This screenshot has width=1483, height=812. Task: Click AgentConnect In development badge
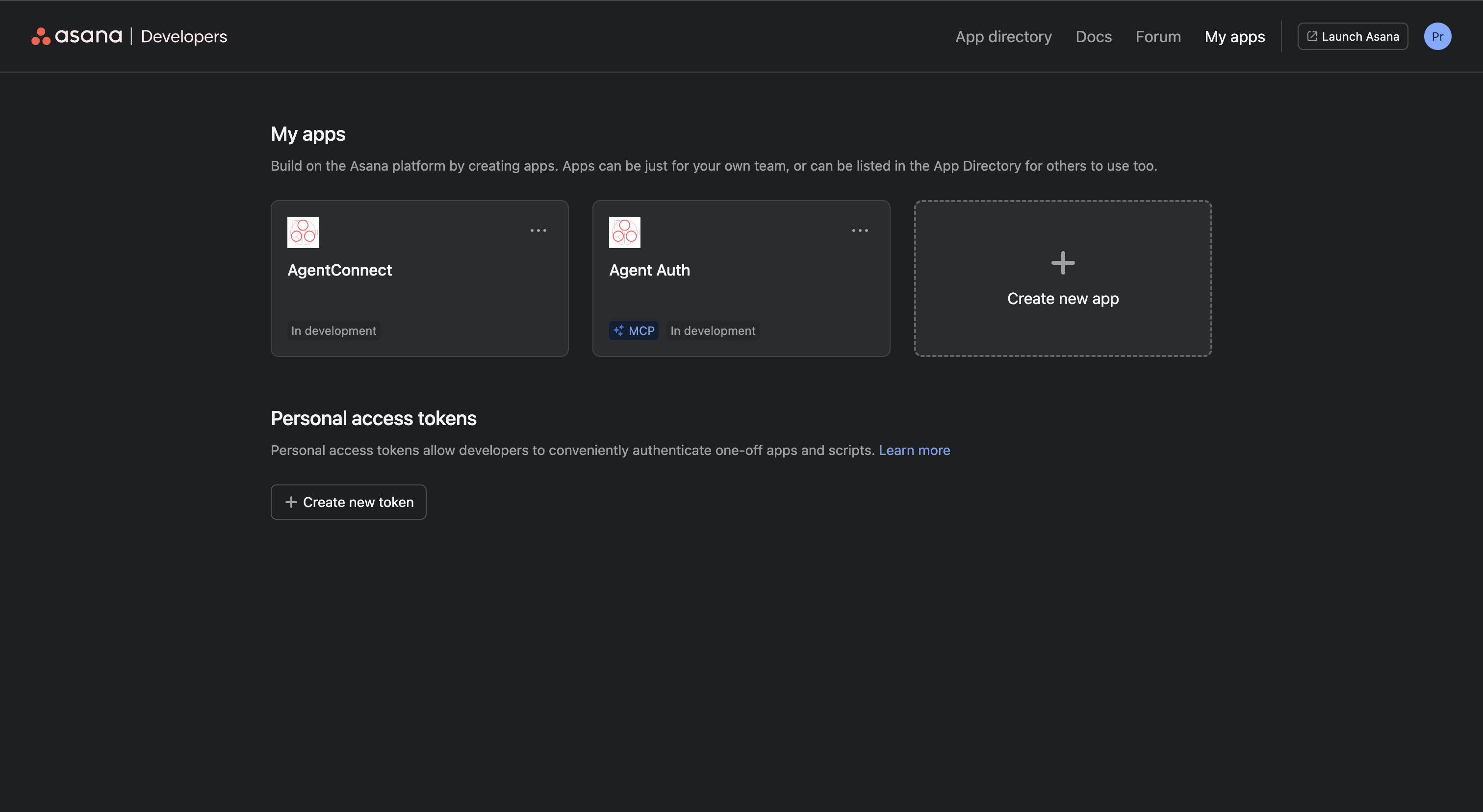point(333,330)
